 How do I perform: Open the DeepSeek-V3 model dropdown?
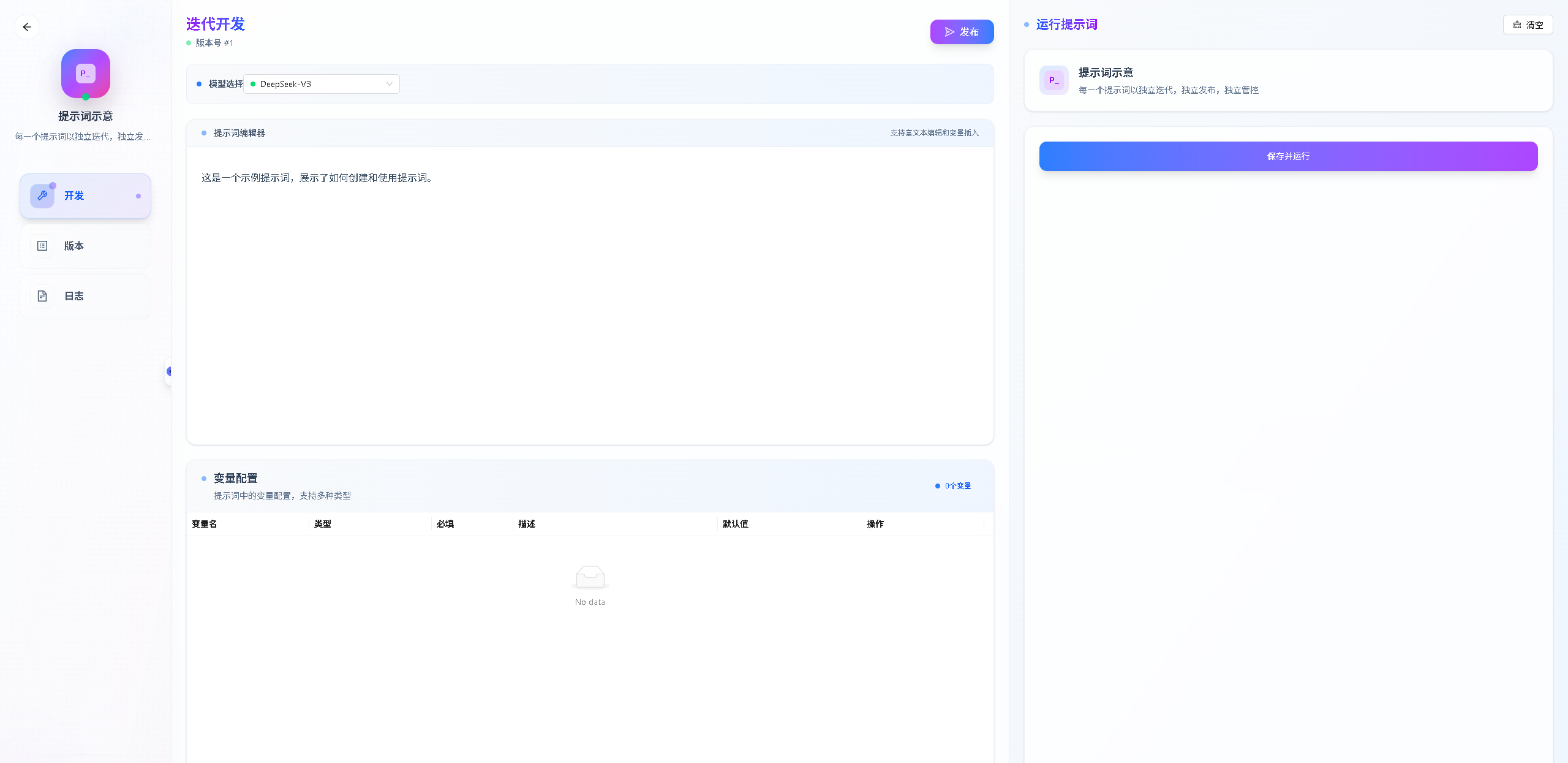pos(320,83)
